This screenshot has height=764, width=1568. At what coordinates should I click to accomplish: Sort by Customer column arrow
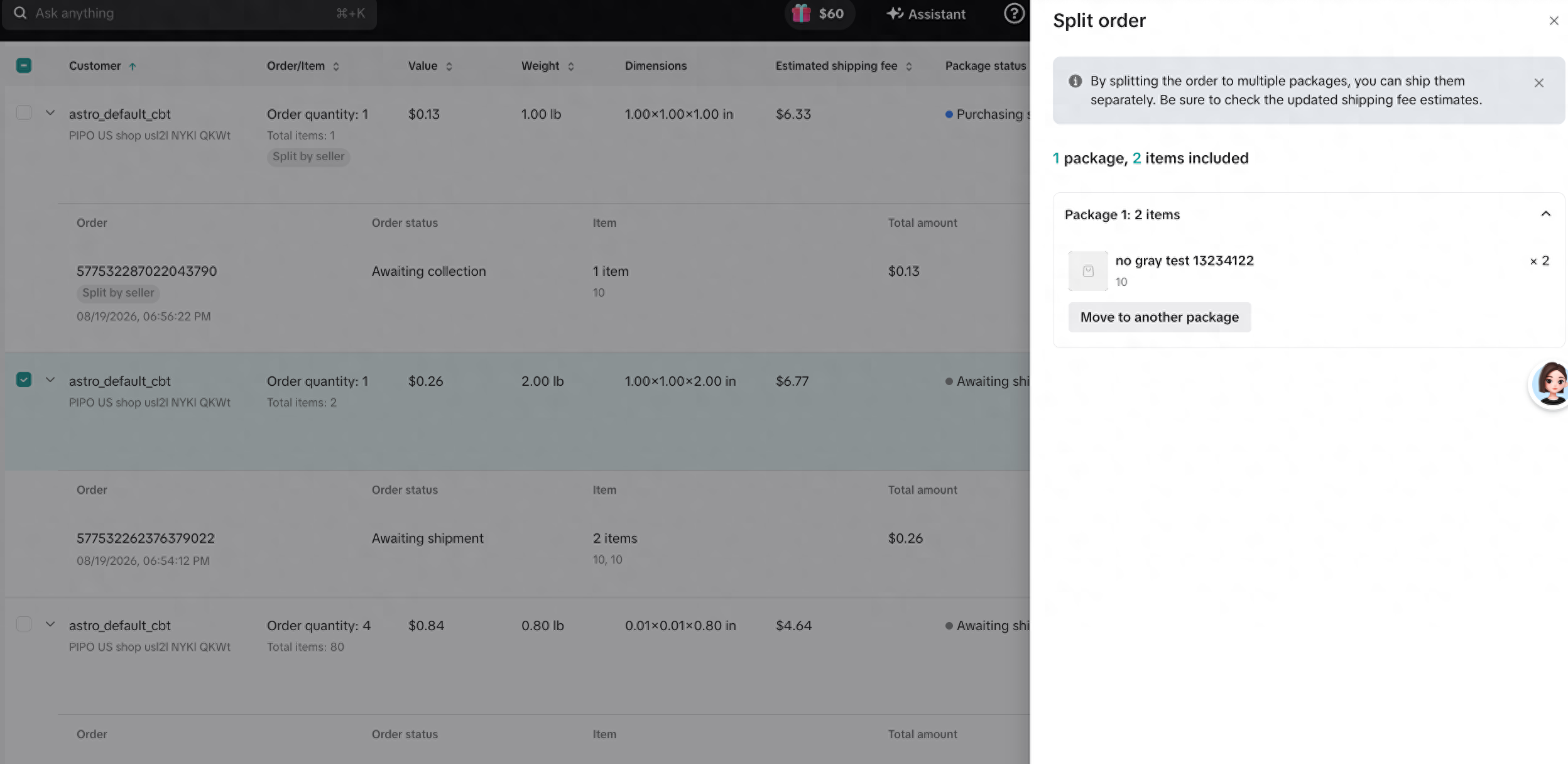click(x=133, y=67)
